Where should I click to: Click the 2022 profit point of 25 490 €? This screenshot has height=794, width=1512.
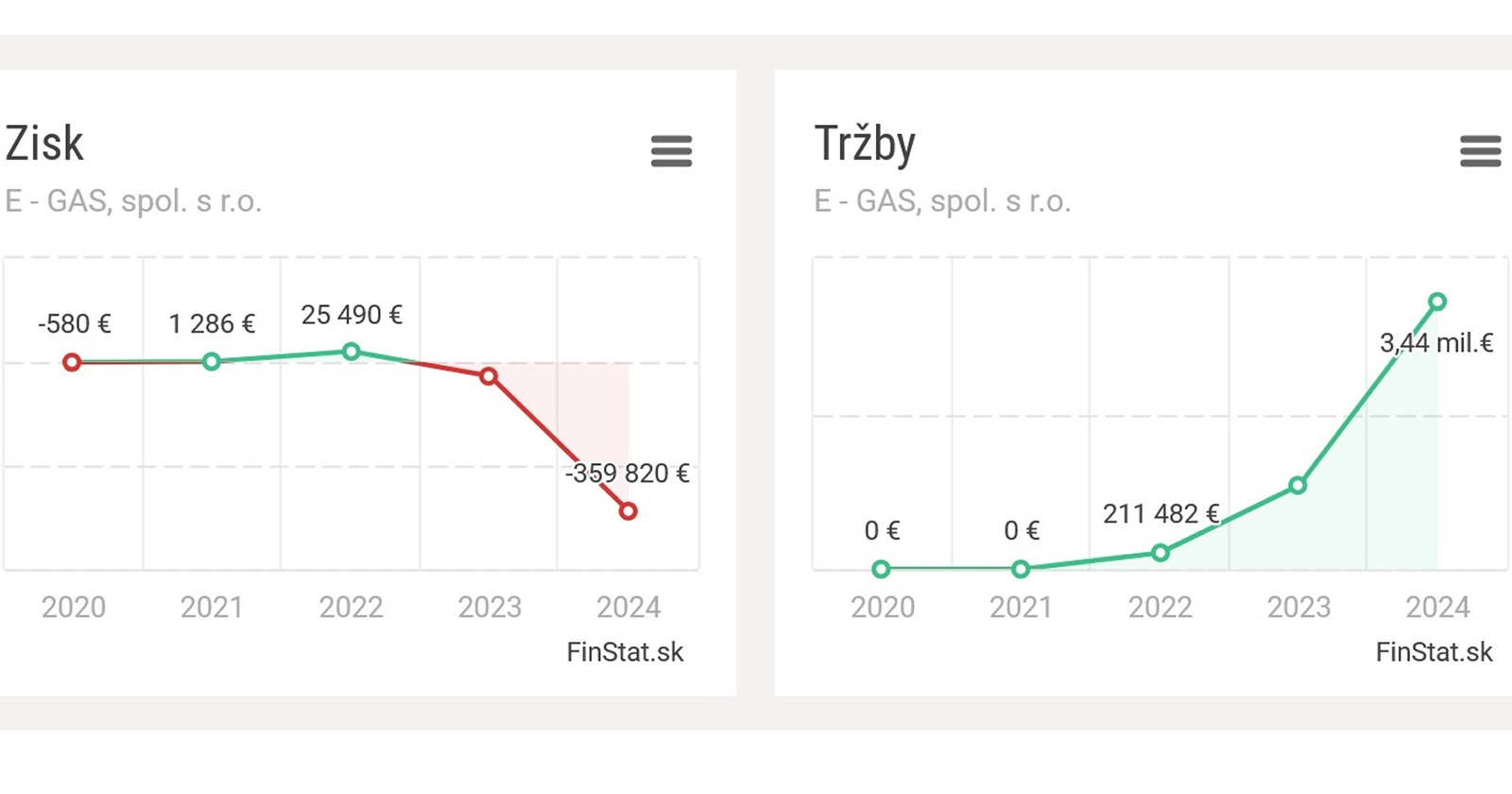click(351, 352)
